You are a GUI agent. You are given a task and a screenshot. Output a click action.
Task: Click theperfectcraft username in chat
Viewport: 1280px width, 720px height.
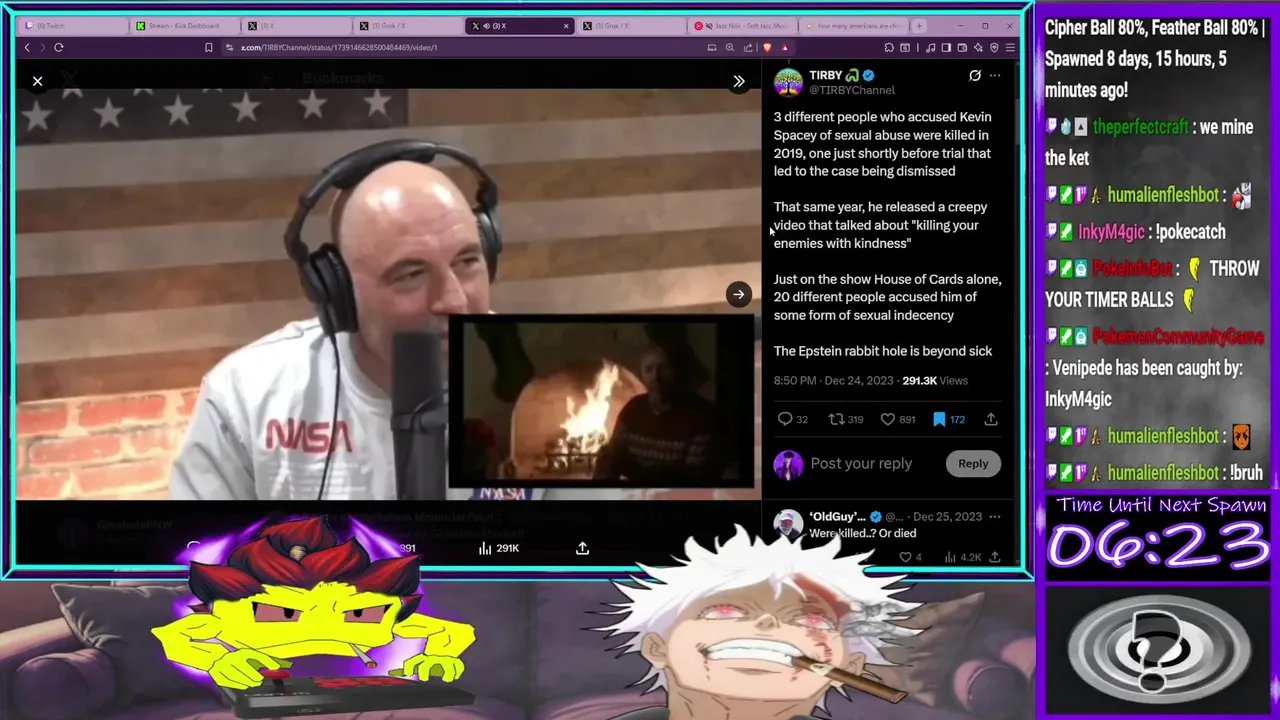click(1140, 127)
